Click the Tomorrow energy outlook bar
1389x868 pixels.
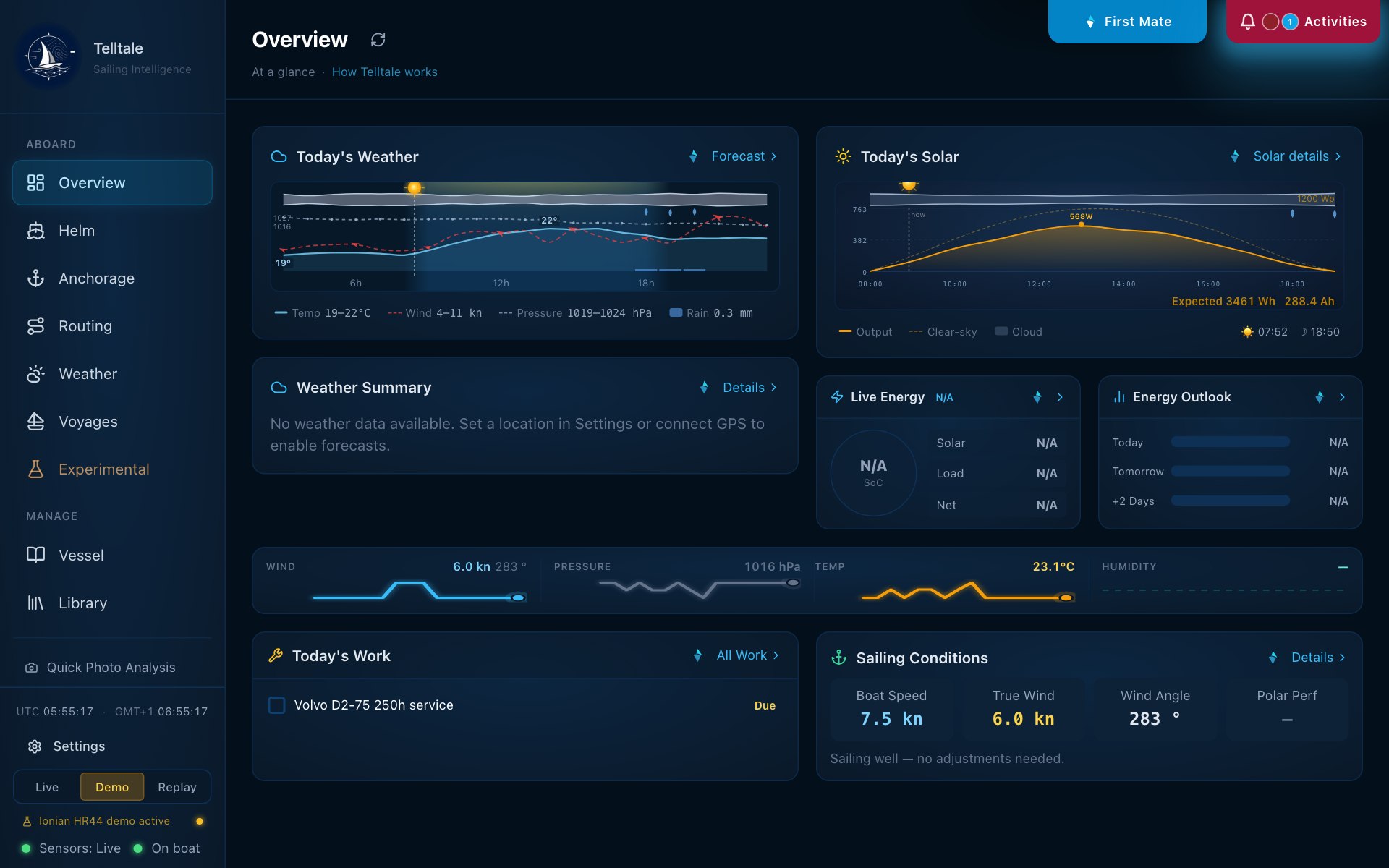[1230, 471]
